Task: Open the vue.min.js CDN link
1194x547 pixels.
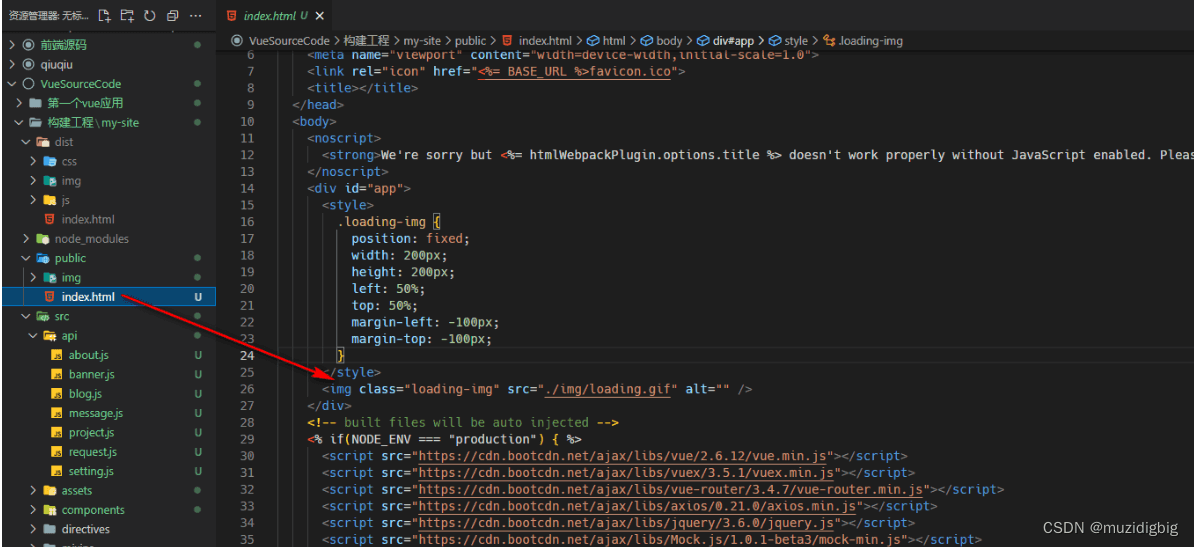Action: point(623,456)
